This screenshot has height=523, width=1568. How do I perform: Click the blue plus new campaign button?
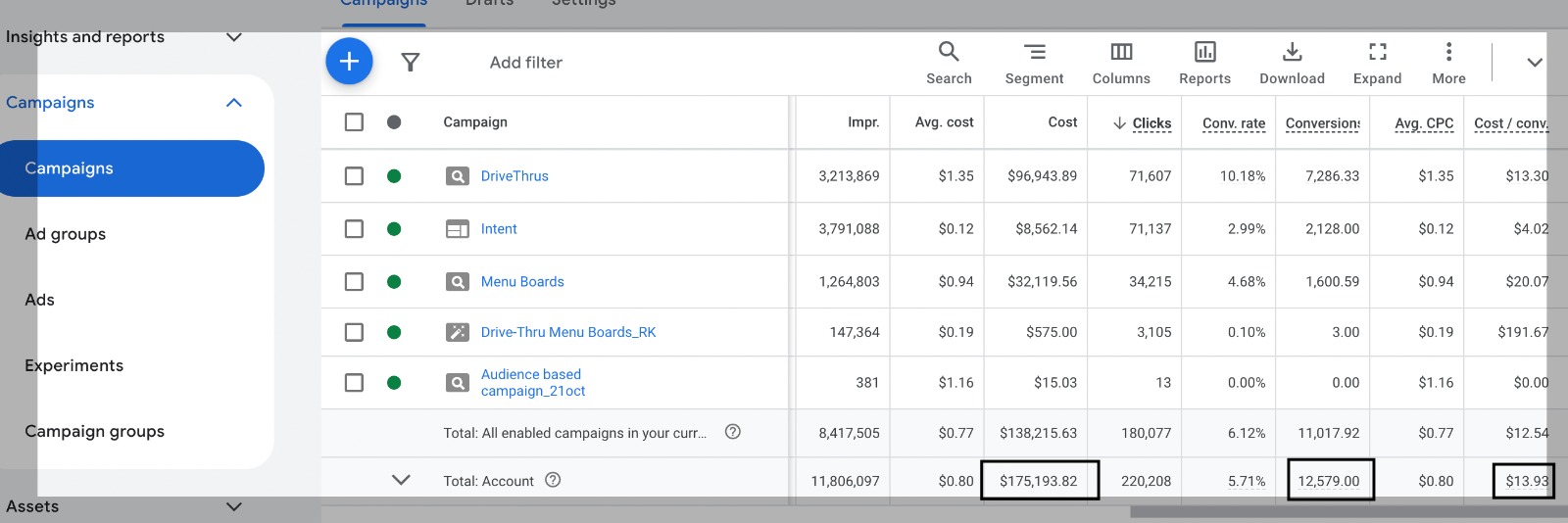click(x=349, y=62)
